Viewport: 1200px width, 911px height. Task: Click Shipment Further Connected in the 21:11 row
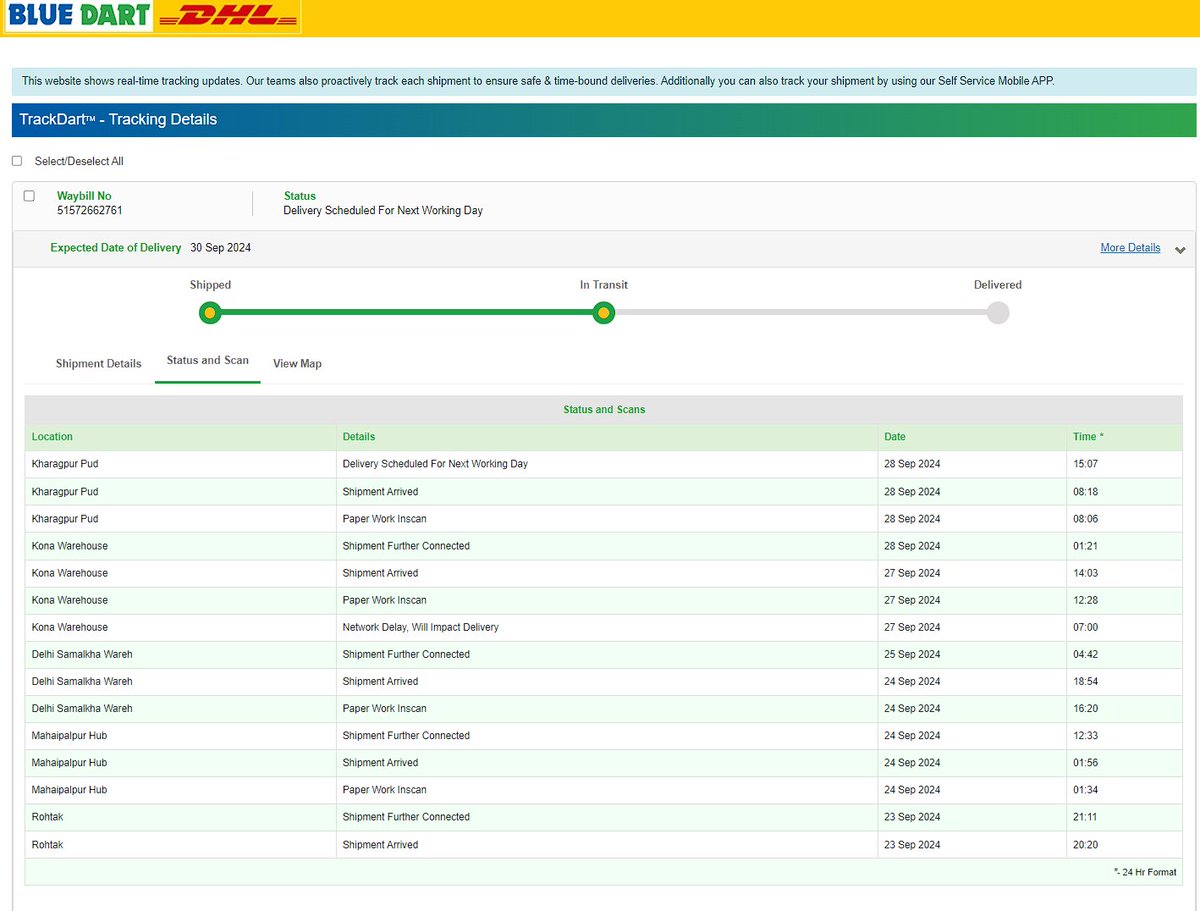click(x=406, y=817)
